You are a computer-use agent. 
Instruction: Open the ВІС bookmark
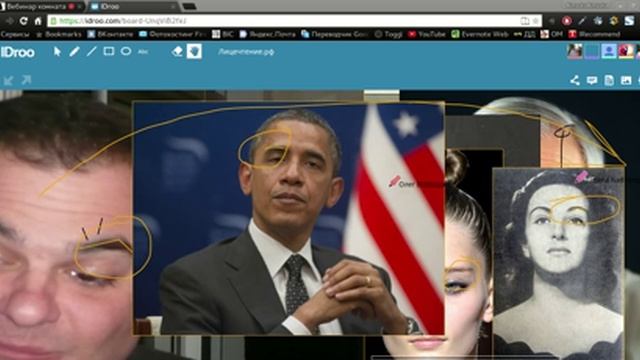click(223, 34)
